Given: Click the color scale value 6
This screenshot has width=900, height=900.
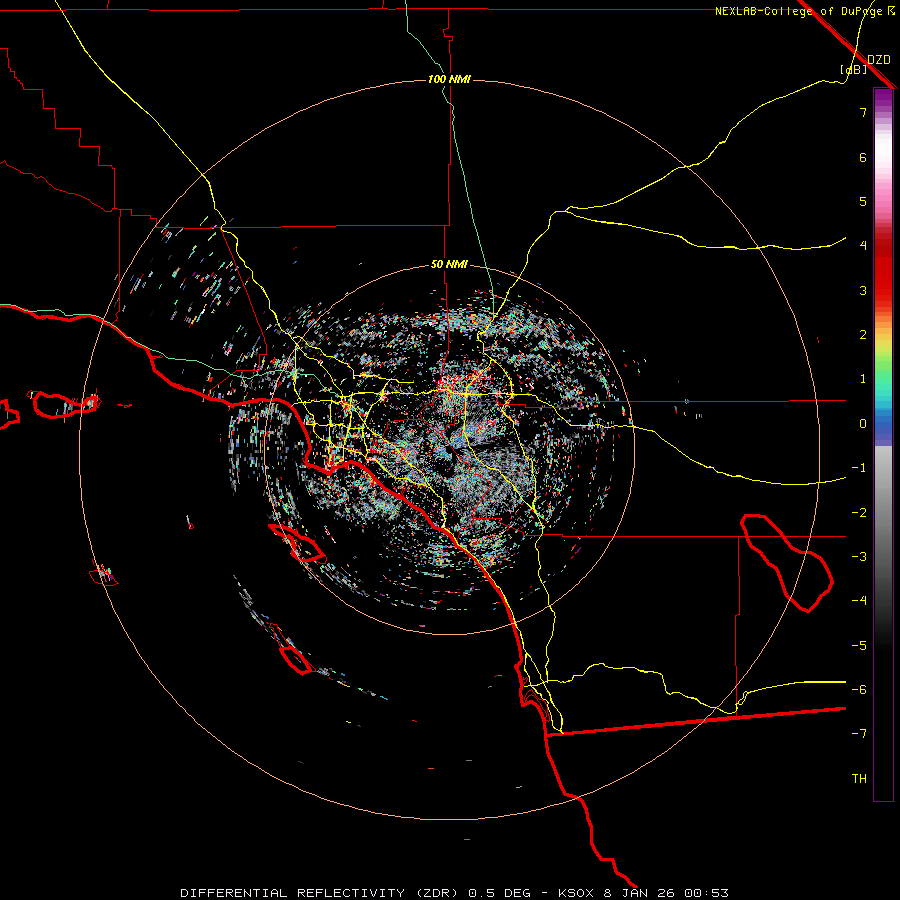Looking at the screenshot, I should coord(863,157).
